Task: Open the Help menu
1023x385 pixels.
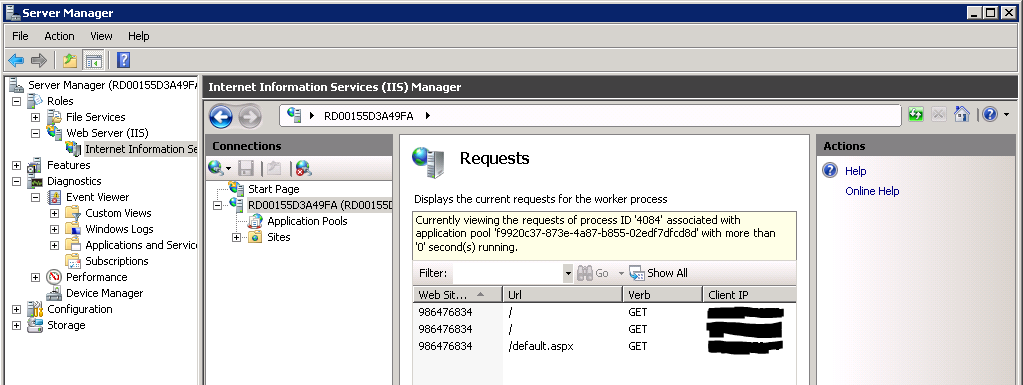Action: pos(138,36)
